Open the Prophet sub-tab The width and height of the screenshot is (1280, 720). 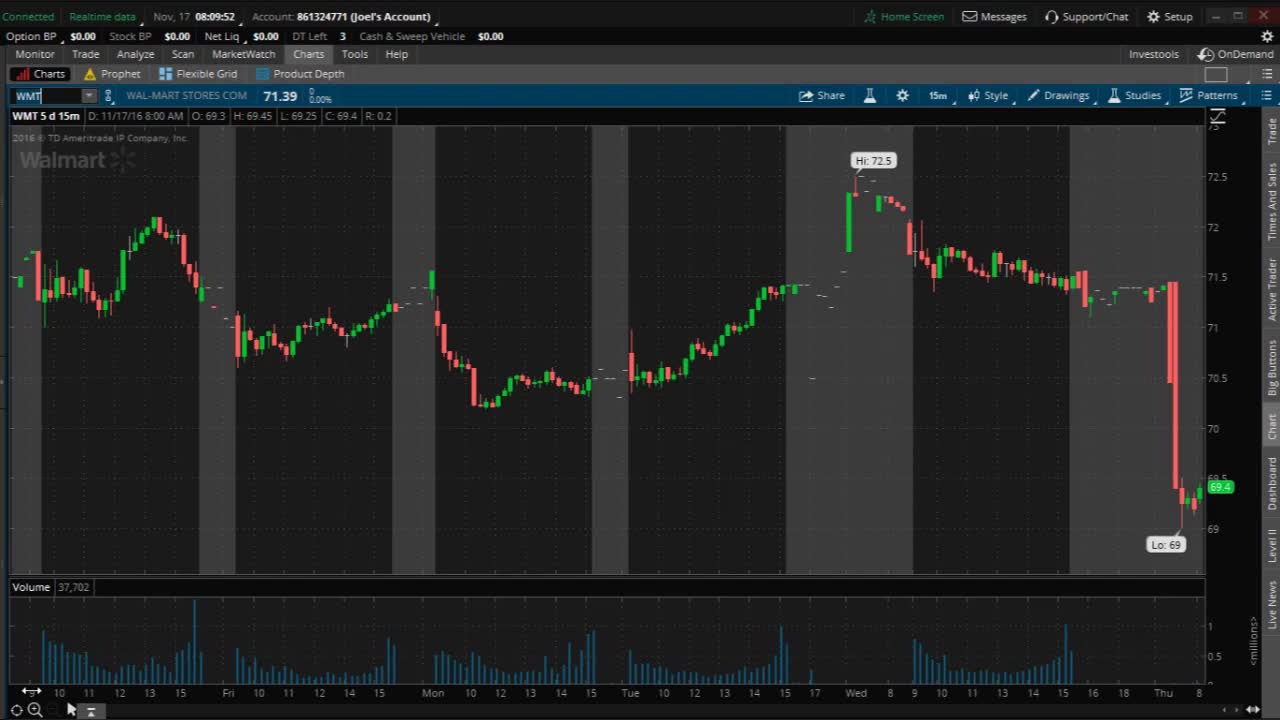point(112,74)
